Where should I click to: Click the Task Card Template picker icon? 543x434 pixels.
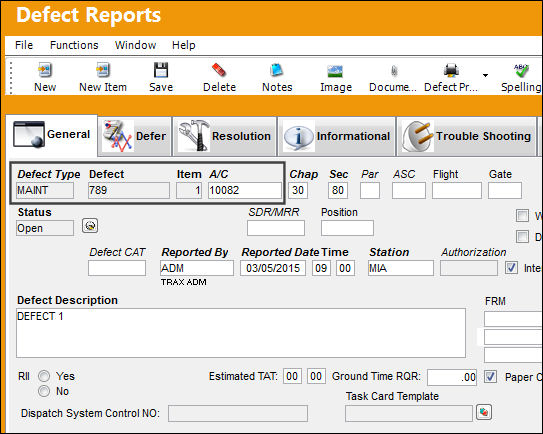(484, 412)
